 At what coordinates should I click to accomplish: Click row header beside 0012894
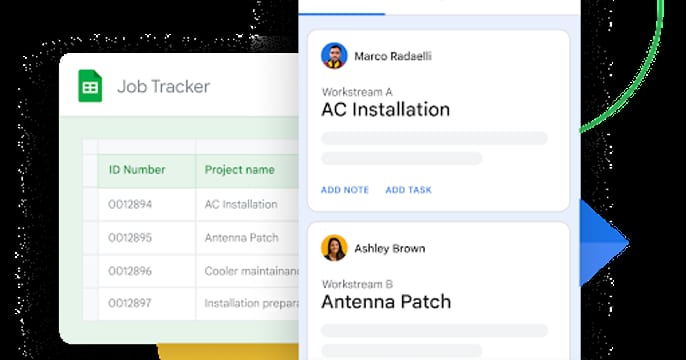[91, 204]
